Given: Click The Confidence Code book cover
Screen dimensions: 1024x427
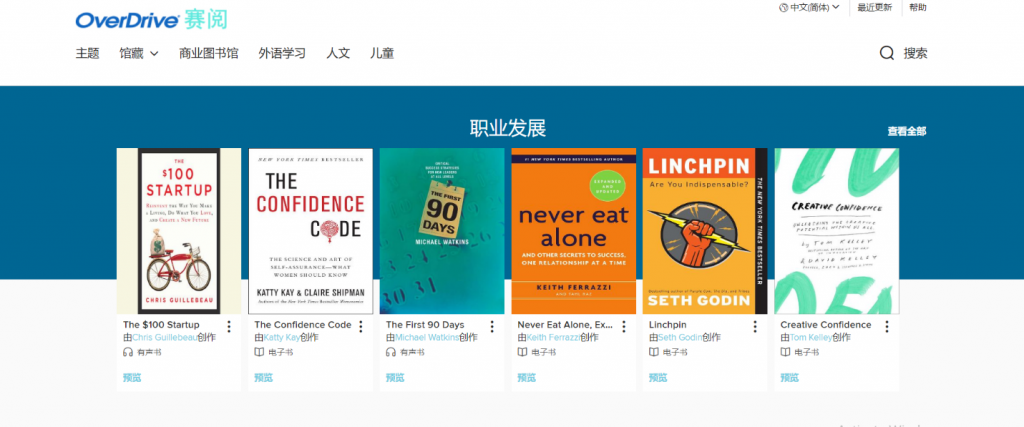Looking at the screenshot, I should tap(310, 231).
